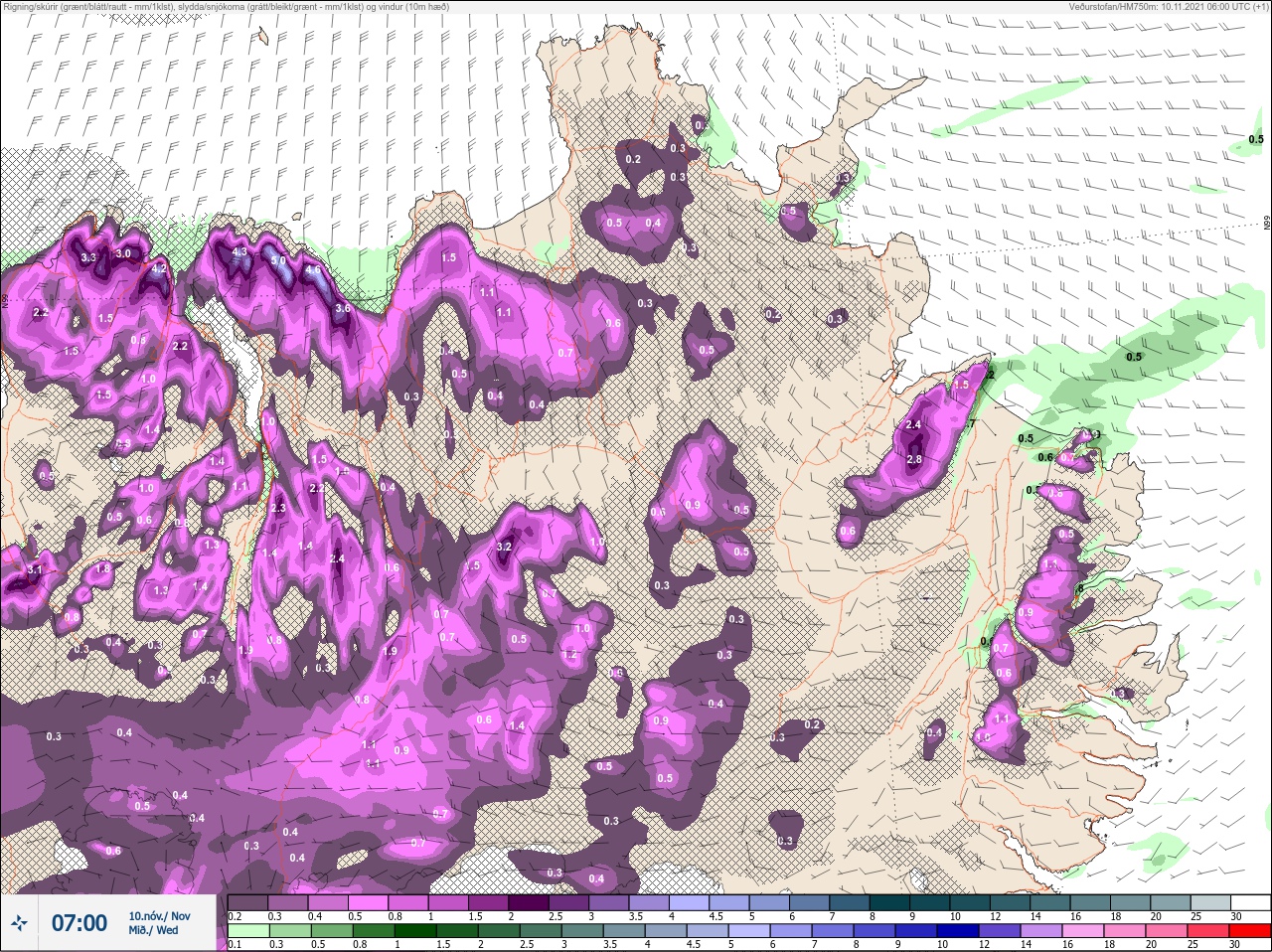Click the 4.6 precipitation value on the map
Screen dimensions: 1272x952
click(312, 269)
